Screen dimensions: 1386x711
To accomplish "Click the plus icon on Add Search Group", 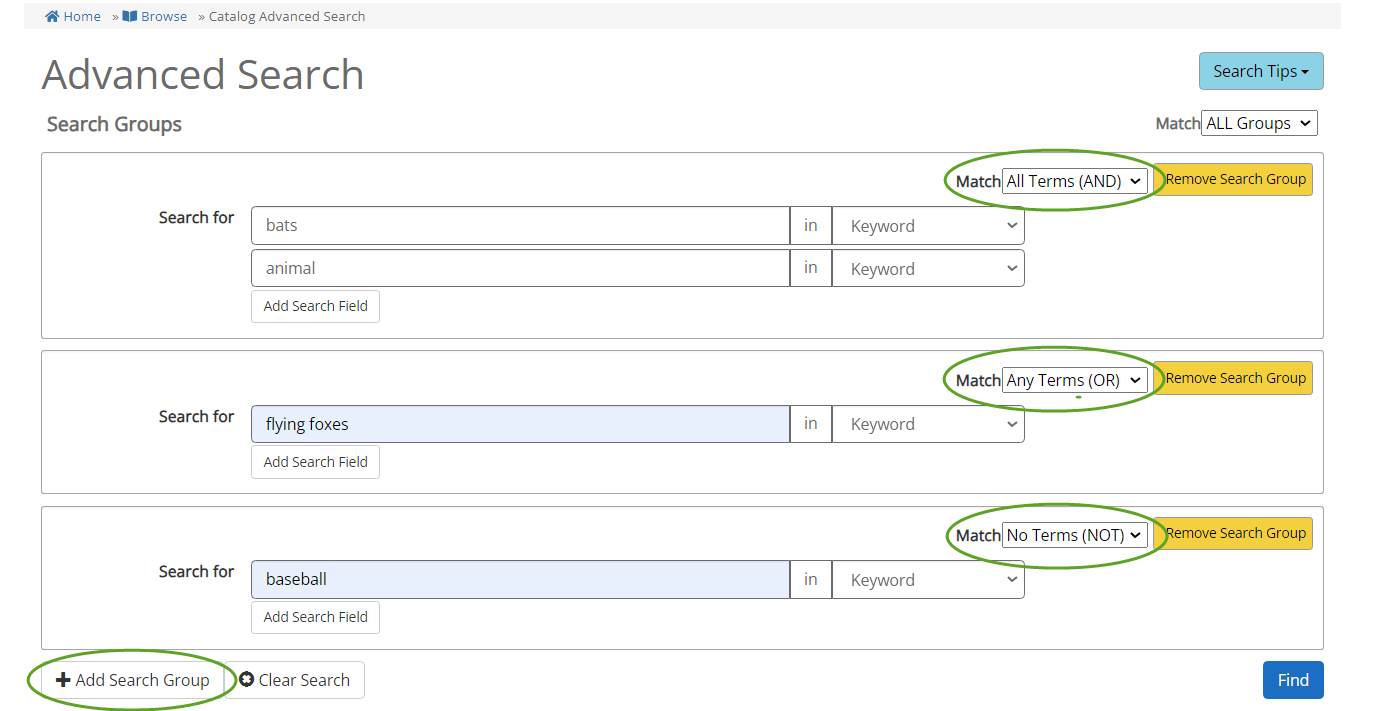I will click(x=64, y=680).
